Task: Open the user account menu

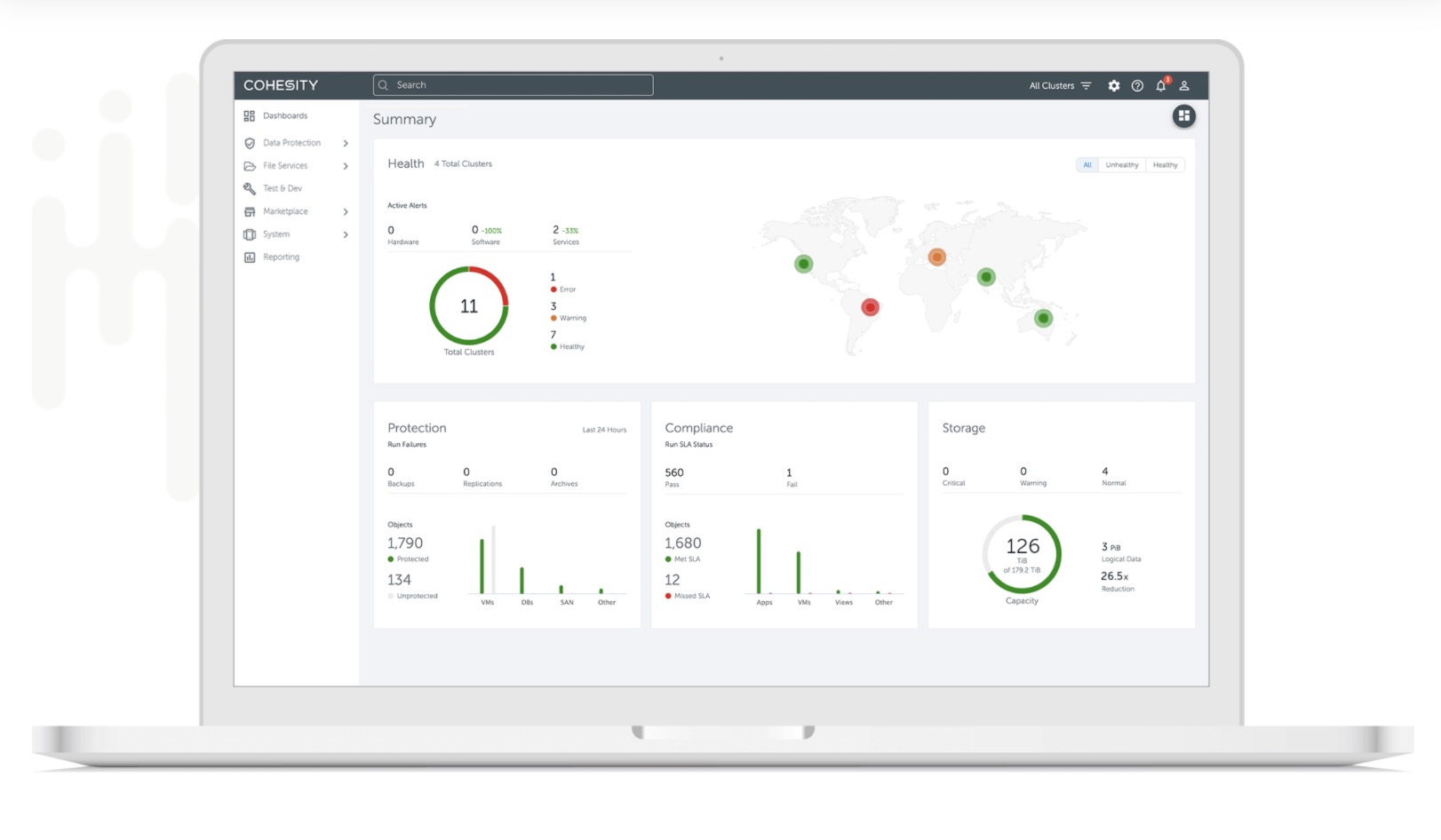Action: 1184,85
